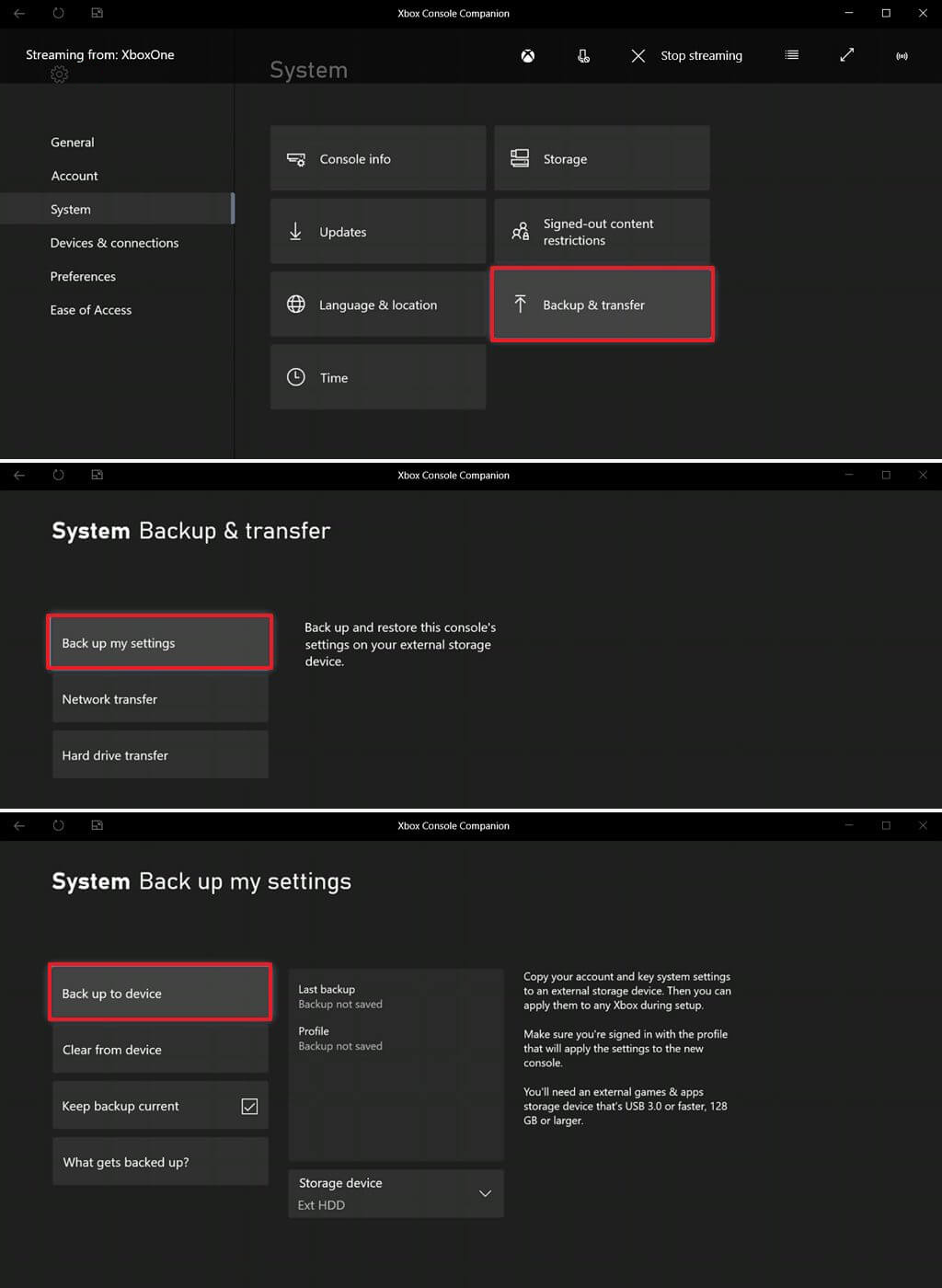Open the Console info tile
This screenshot has width=942, height=1288.
[x=378, y=158]
